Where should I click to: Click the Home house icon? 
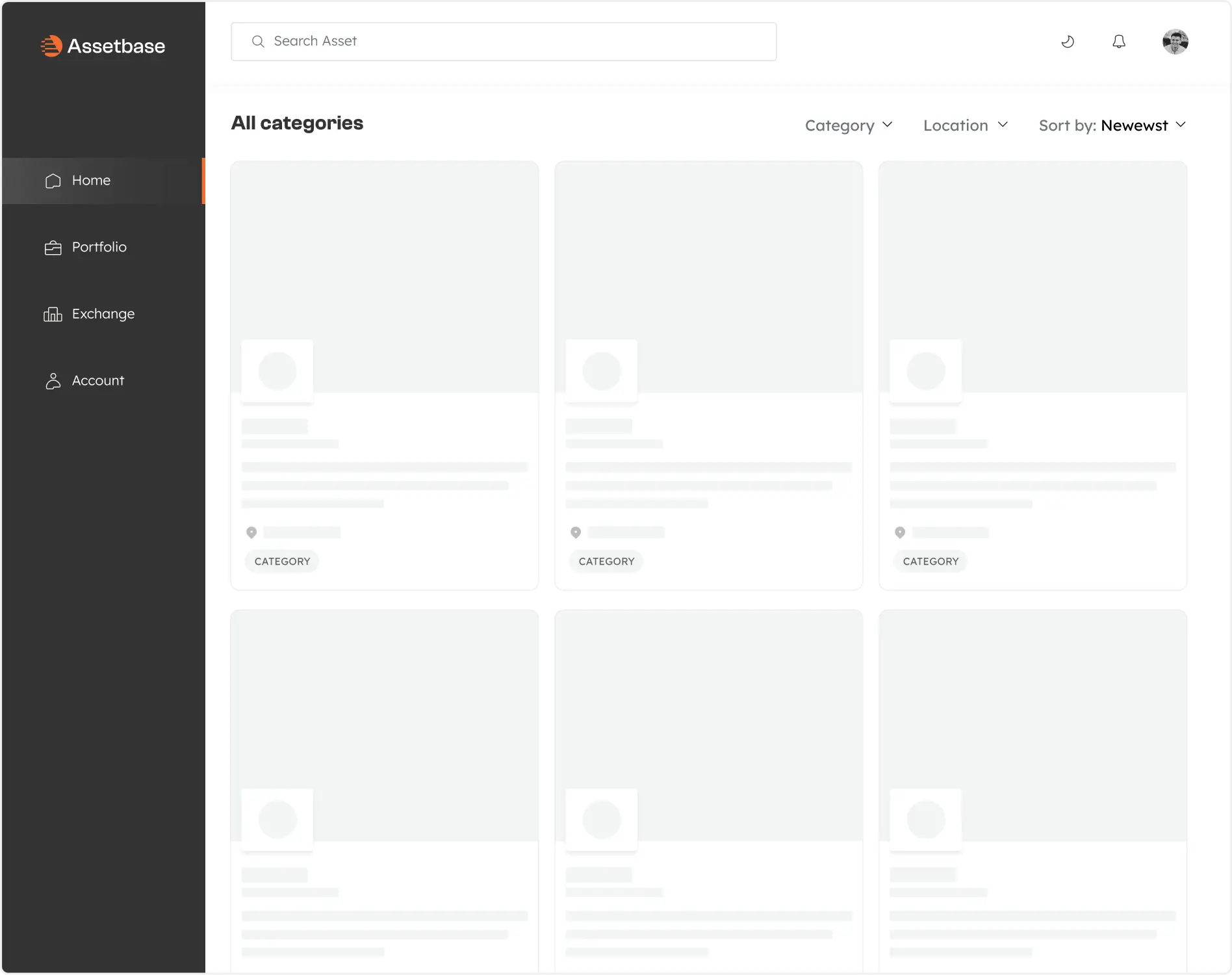tap(53, 181)
